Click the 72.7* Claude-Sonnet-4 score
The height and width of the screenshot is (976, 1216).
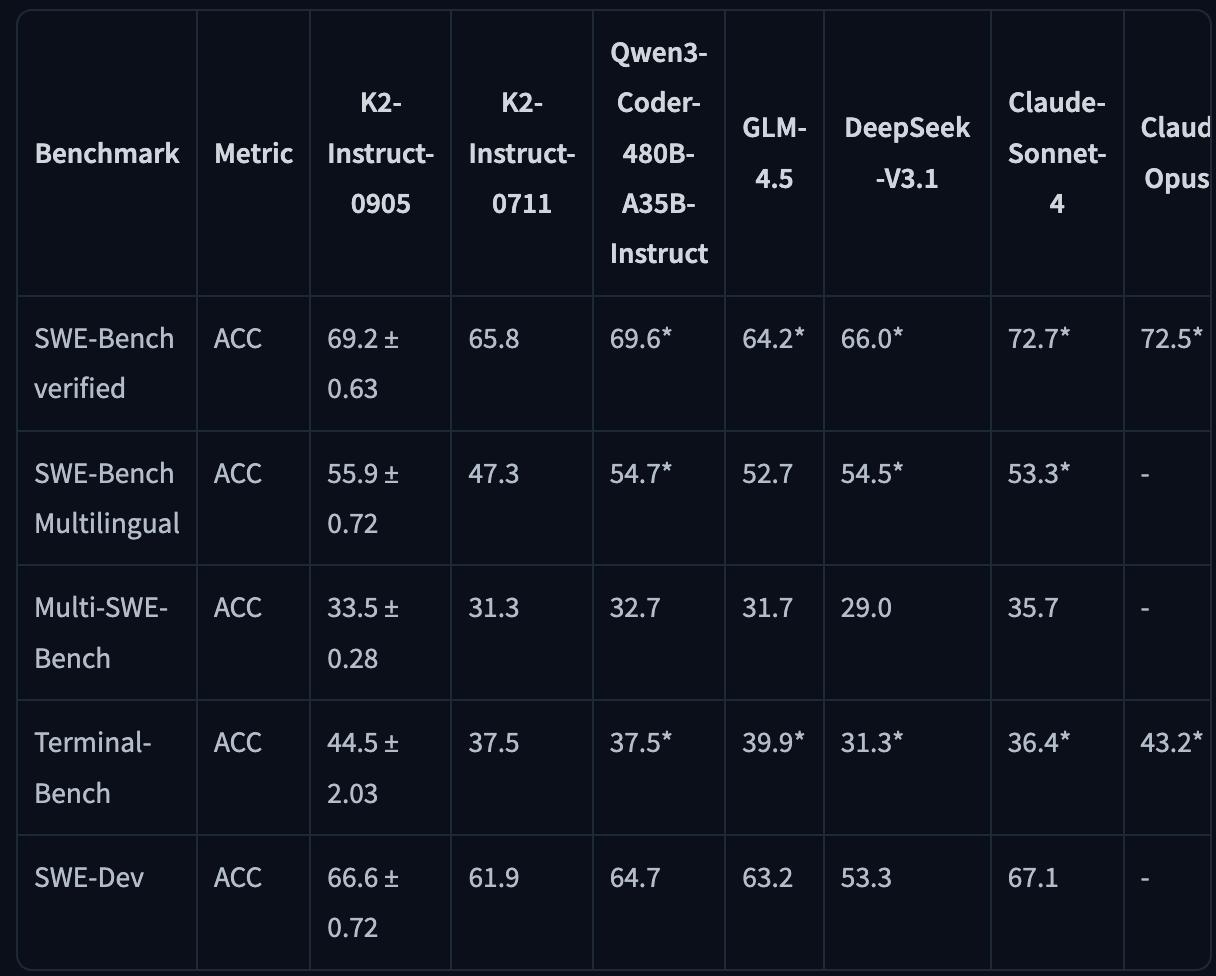(x=1039, y=339)
